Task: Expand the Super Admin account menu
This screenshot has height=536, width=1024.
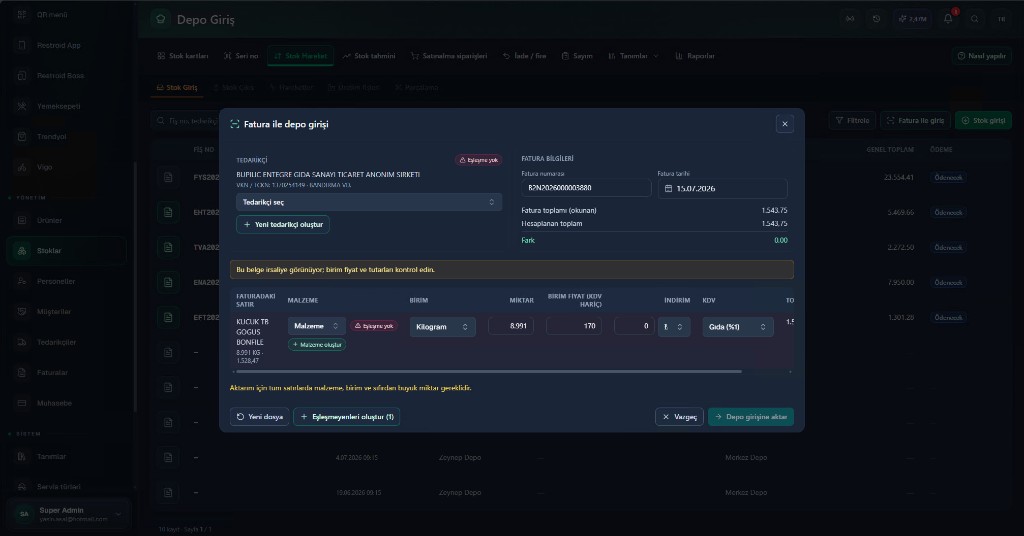Action: click(x=69, y=514)
